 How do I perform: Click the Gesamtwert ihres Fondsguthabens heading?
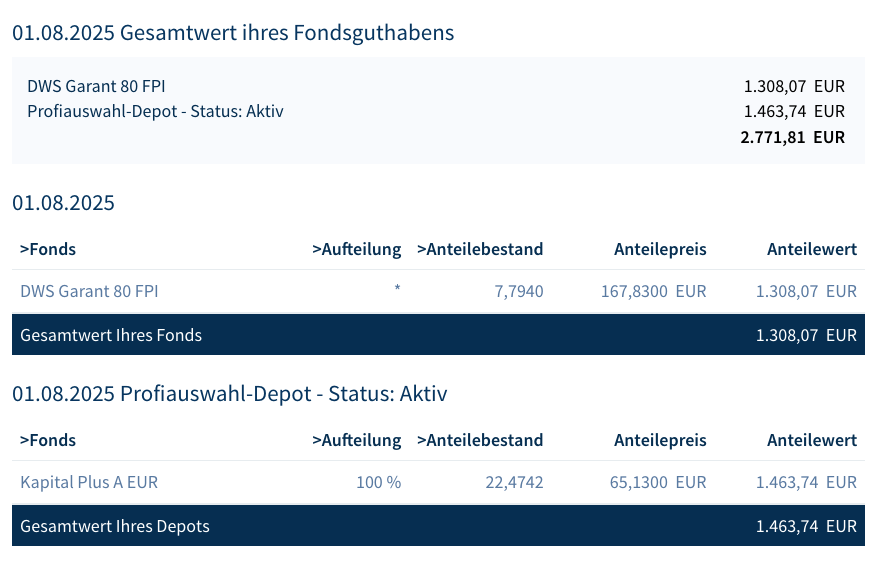point(233,33)
